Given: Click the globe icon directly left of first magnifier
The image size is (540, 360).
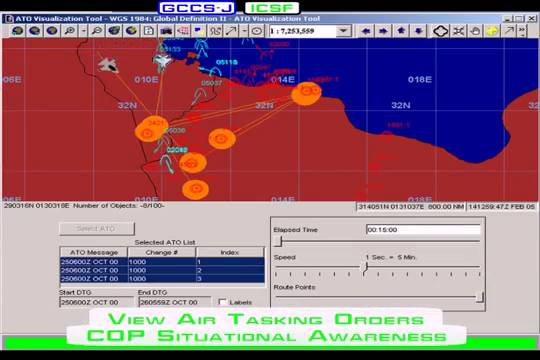Looking at the screenshot, I should click(52, 31).
